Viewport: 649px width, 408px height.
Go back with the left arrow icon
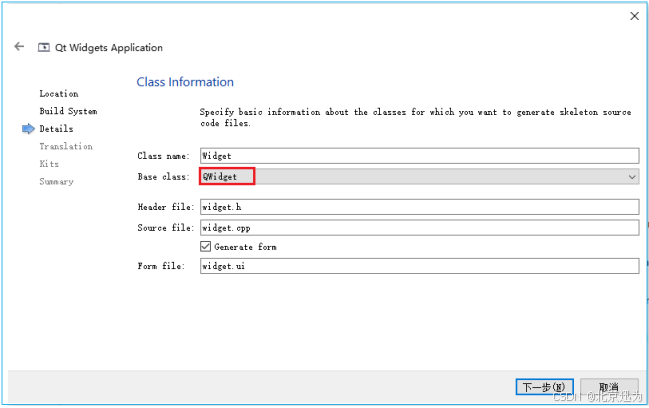tap(19, 46)
